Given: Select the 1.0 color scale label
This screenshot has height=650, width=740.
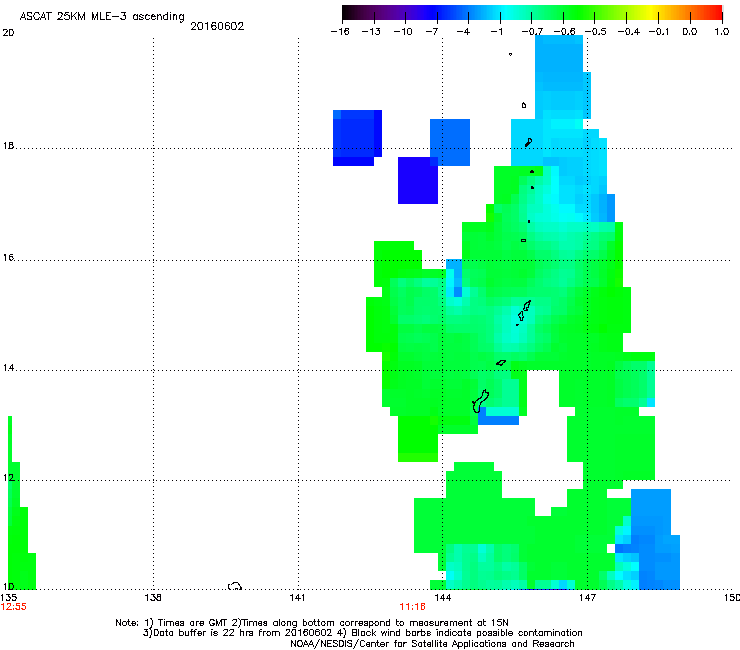Looking at the screenshot, I should point(722,32).
